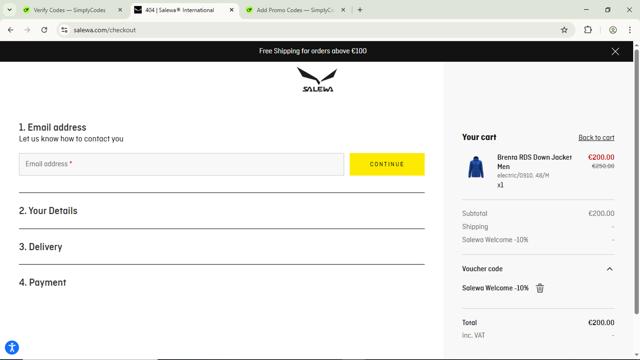
Task: Click the browser forward arrow
Action: coord(27,30)
